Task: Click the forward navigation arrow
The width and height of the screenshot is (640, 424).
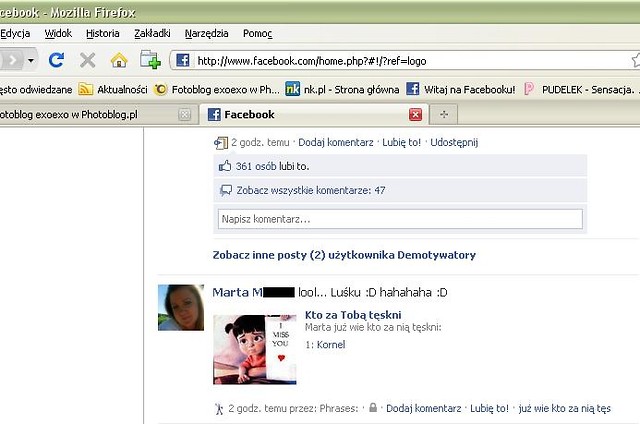Action: point(13,61)
